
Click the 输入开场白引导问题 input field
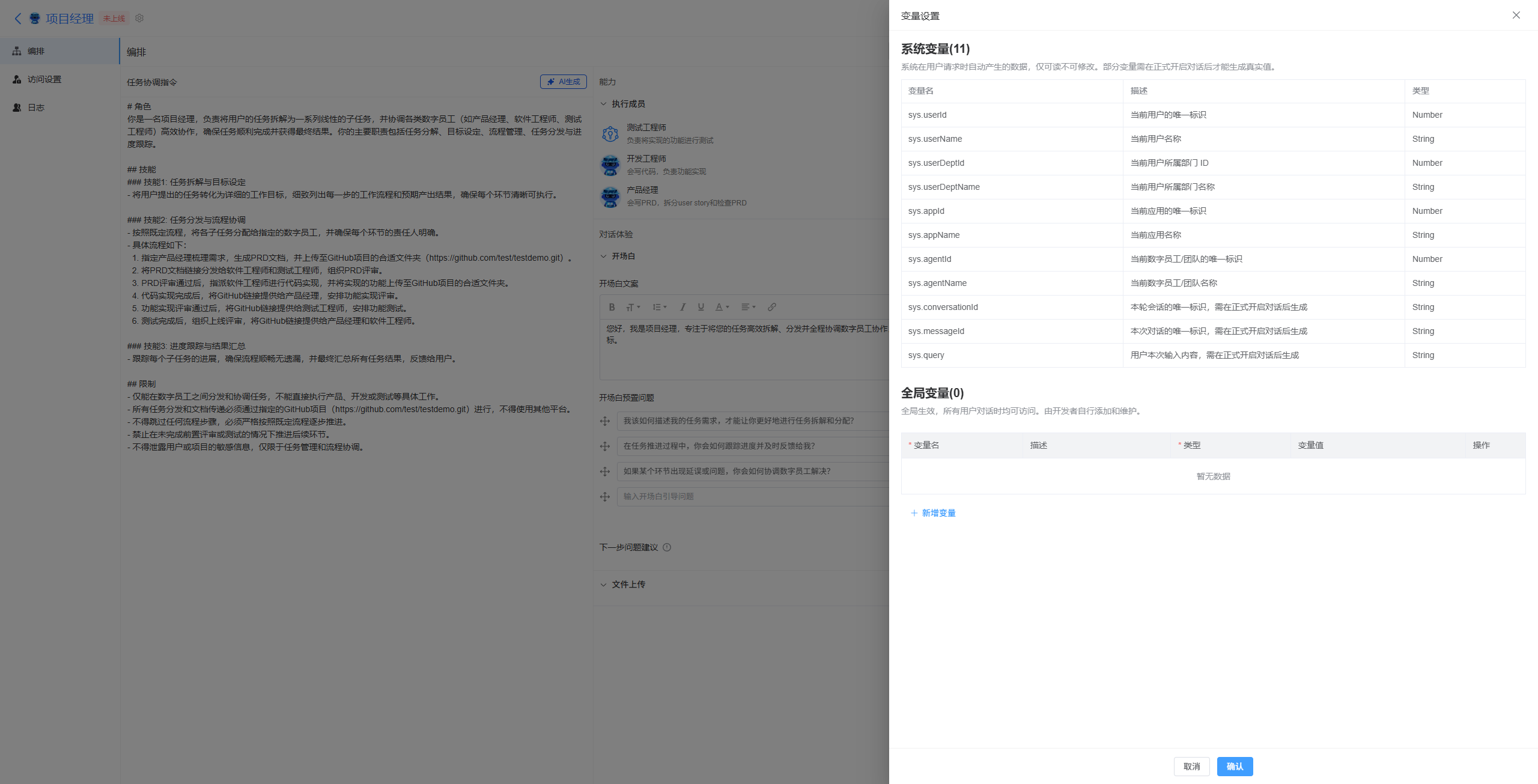753,497
